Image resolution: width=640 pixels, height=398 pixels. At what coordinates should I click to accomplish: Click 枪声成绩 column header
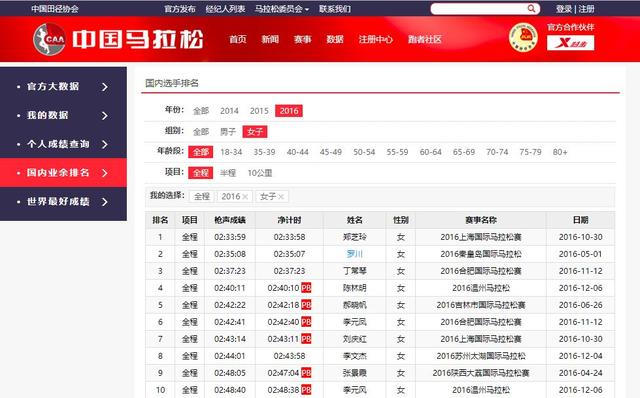tap(230, 220)
